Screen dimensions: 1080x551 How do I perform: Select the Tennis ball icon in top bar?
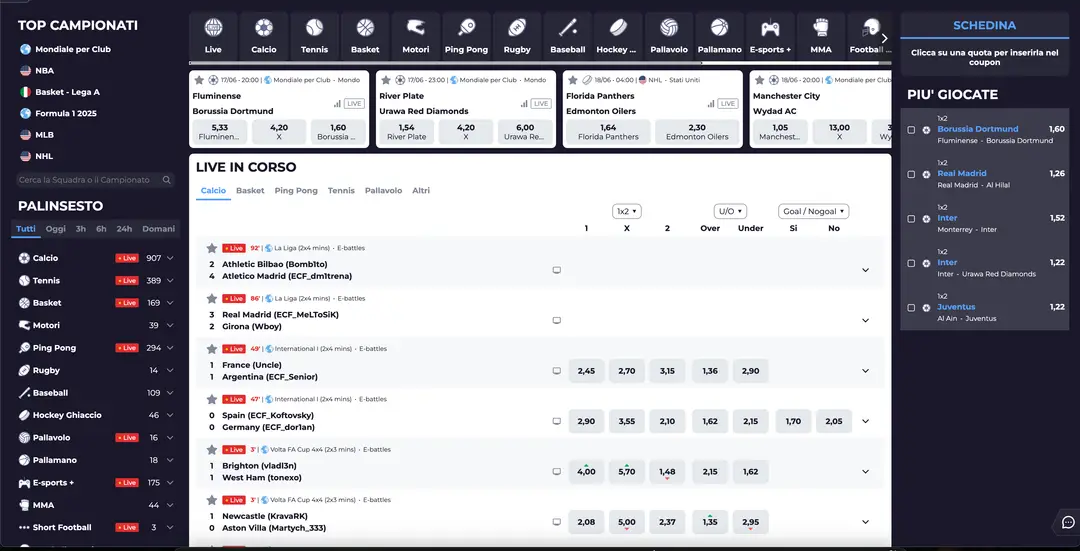[314, 28]
